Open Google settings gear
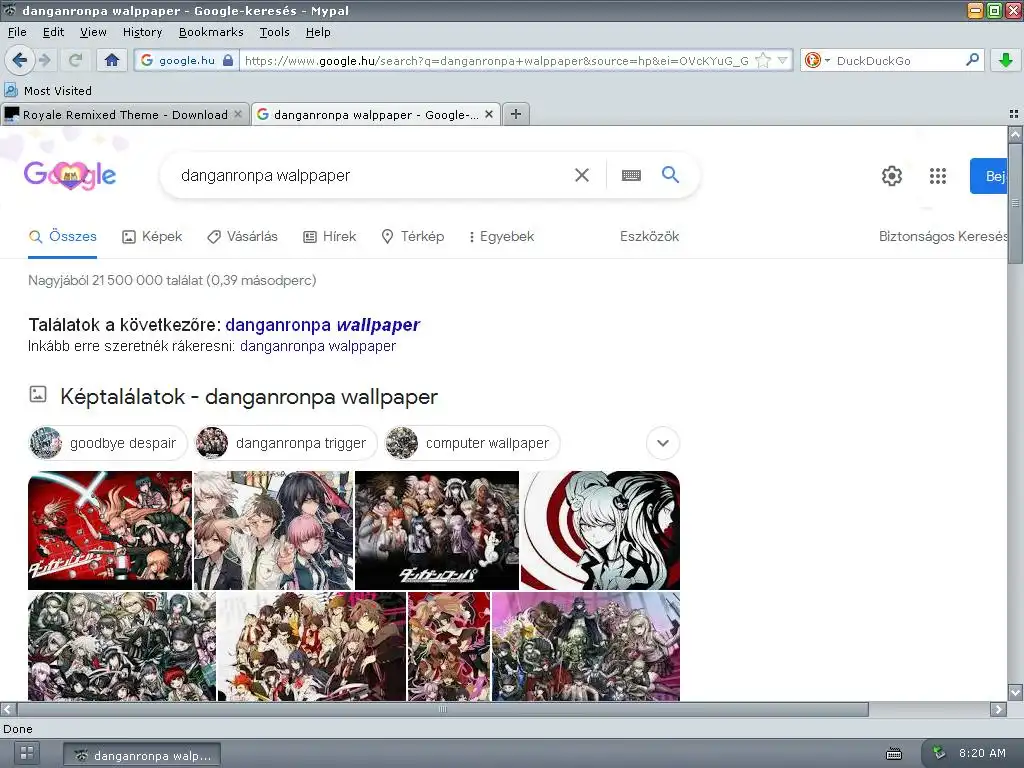This screenshot has width=1024, height=768. [x=891, y=176]
